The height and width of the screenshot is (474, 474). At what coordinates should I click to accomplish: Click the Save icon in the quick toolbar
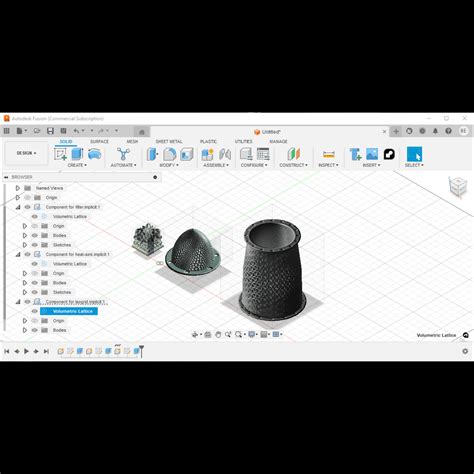[x=50, y=131]
